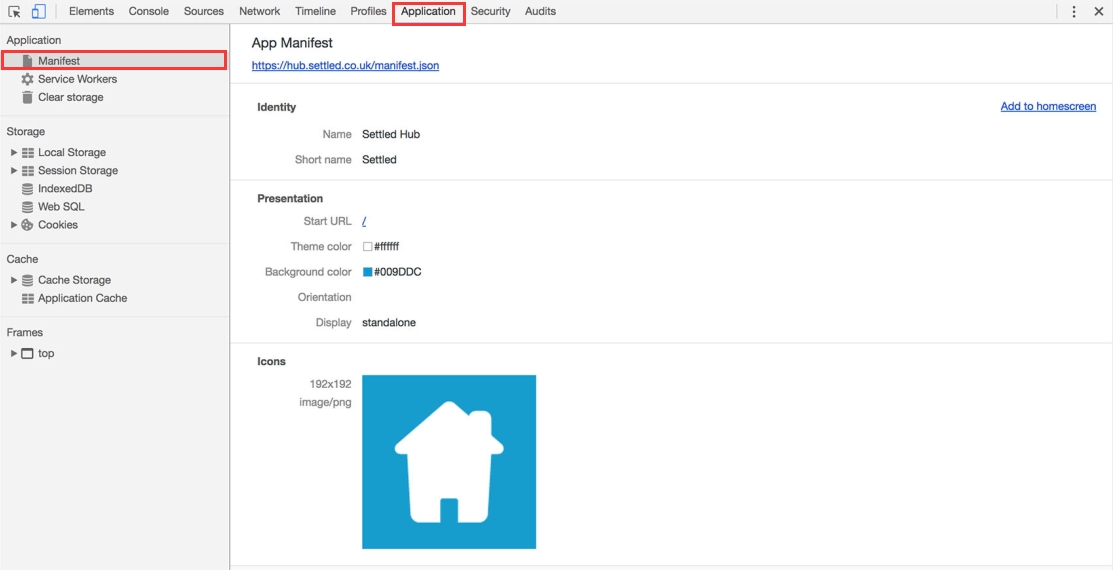
Task: Click the Manifest document icon
Action: point(27,61)
